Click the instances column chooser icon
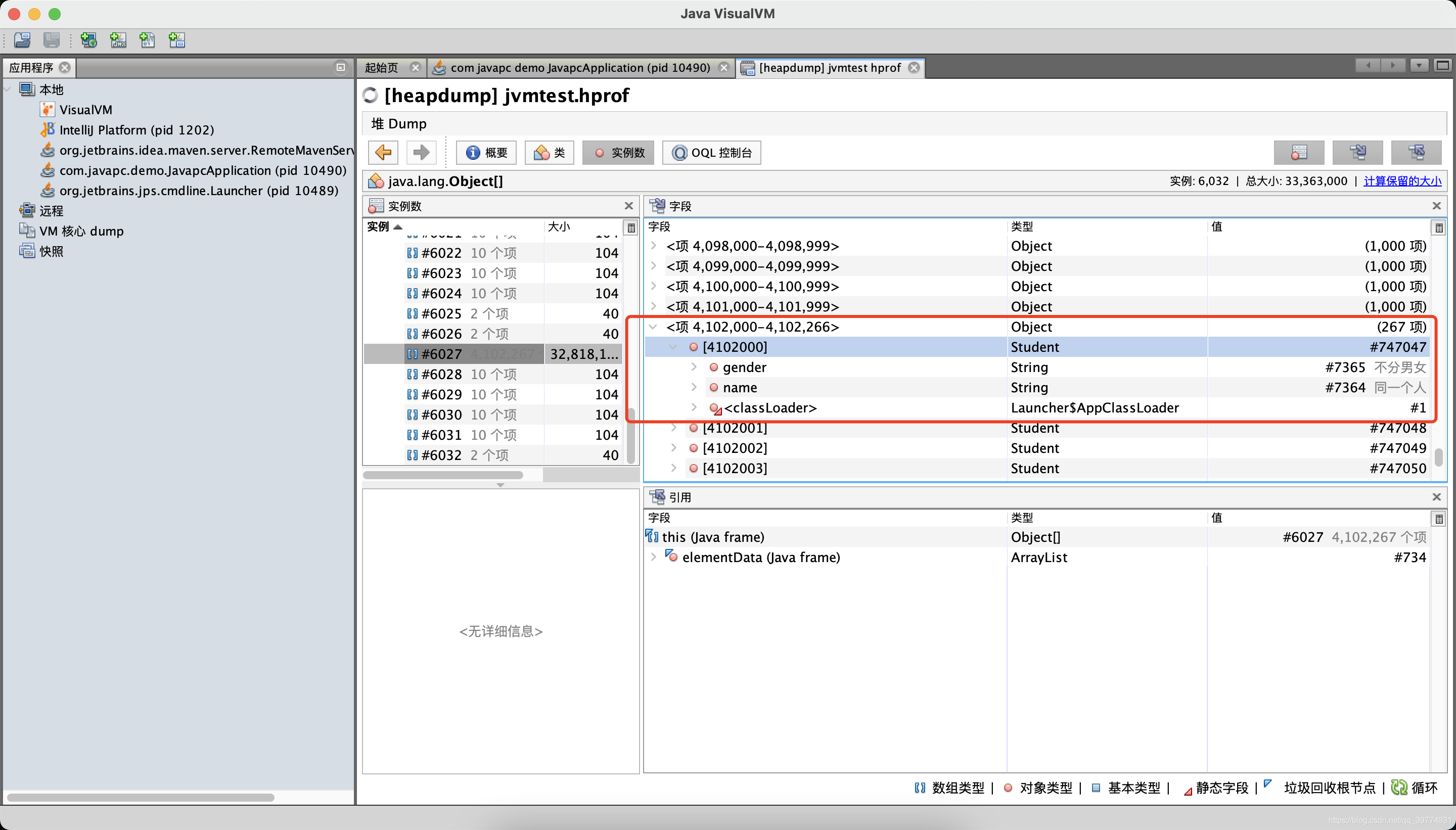 [x=630, y=227]
